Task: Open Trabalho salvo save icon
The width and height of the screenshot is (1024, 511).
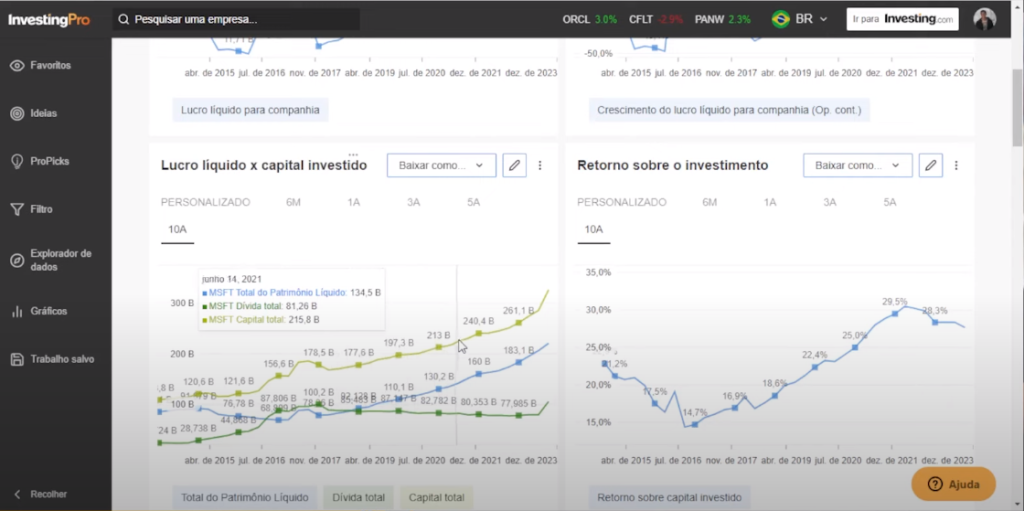Action: point(17,359)
